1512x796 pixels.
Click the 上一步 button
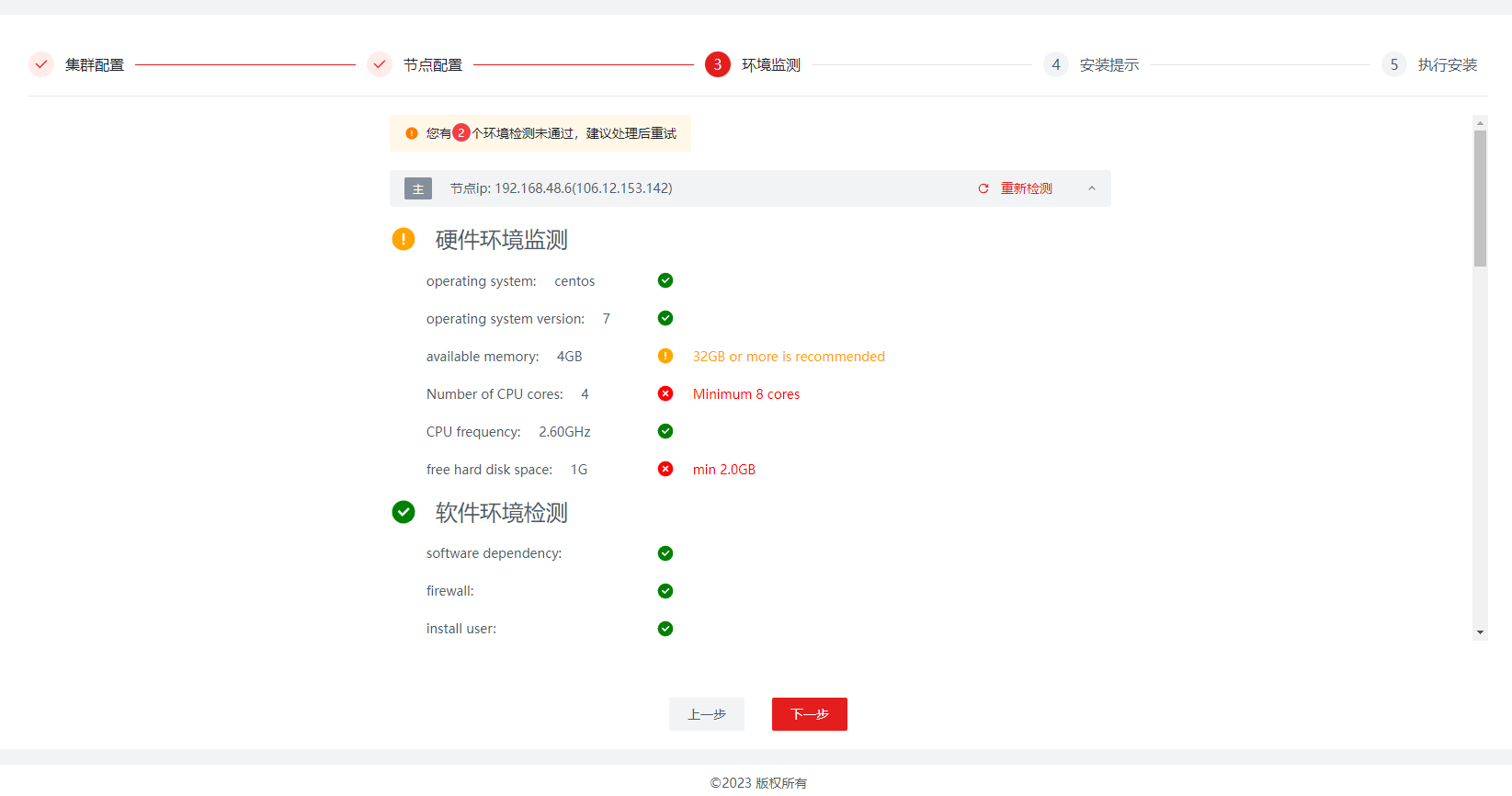[x=706, y=714]
